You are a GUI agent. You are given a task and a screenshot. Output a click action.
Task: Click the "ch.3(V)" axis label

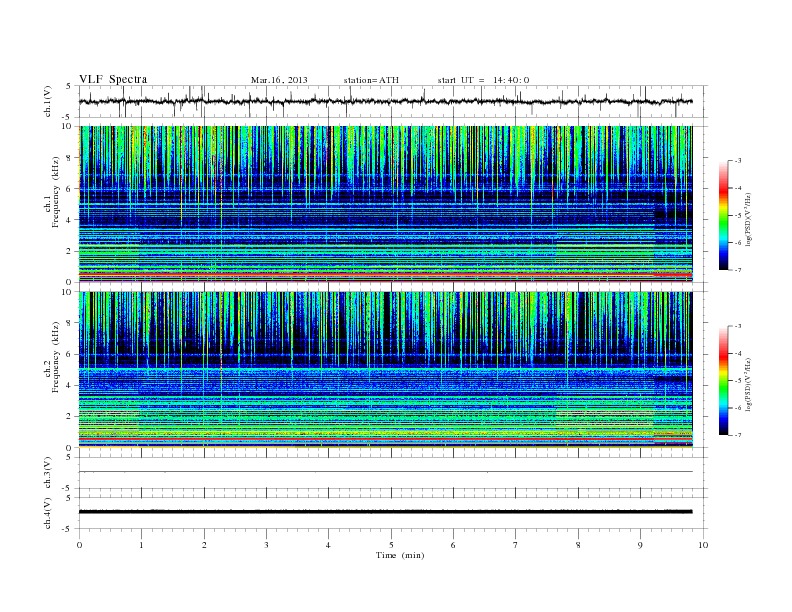pyautogui.click(x=48, y=473)
